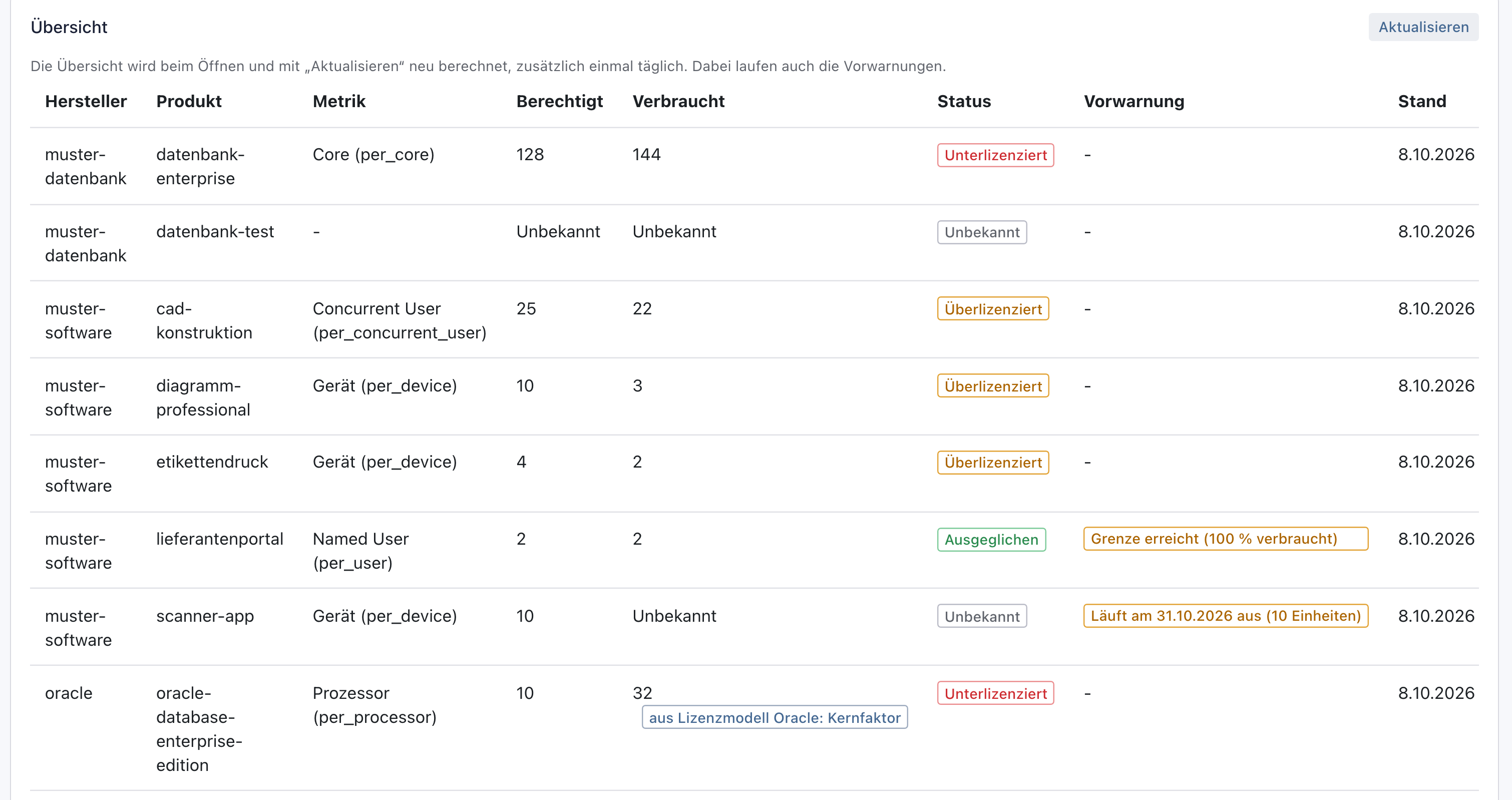Click the Stand column header
Screen dimensions: 1512x800
point(1421,102)
